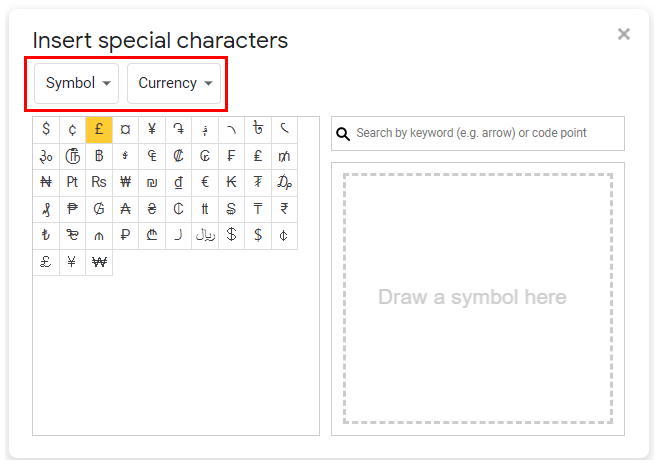The image size is (661, 464).
Task: Insert the Pt peseta symbol
Action: click(x=72, y=182)
